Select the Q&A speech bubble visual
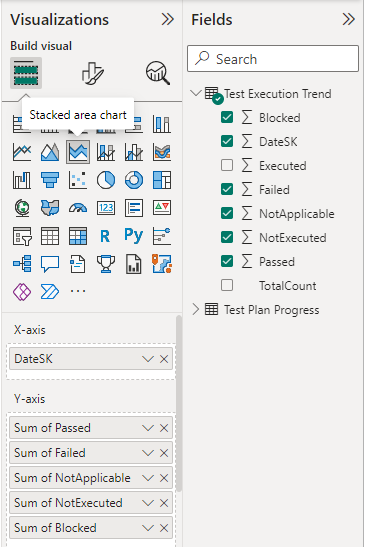This screenshot has width=365, height=548. pos(50,264)
